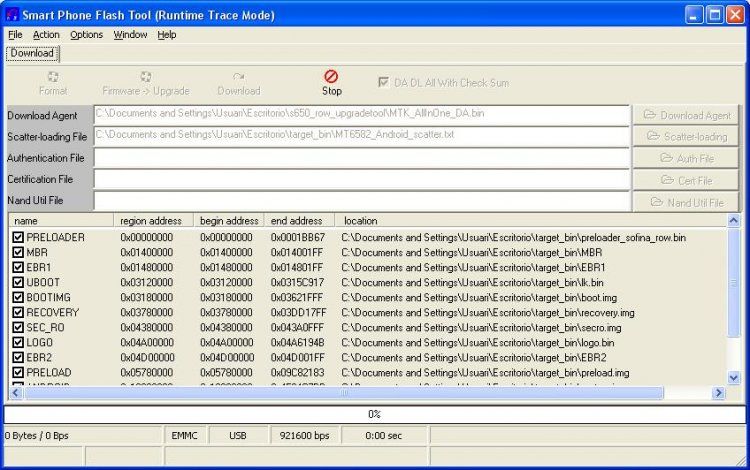Click the Smart Phone Flash Tool title icon
This screenshot has height=470, width=750.
[x=12, y=15]
